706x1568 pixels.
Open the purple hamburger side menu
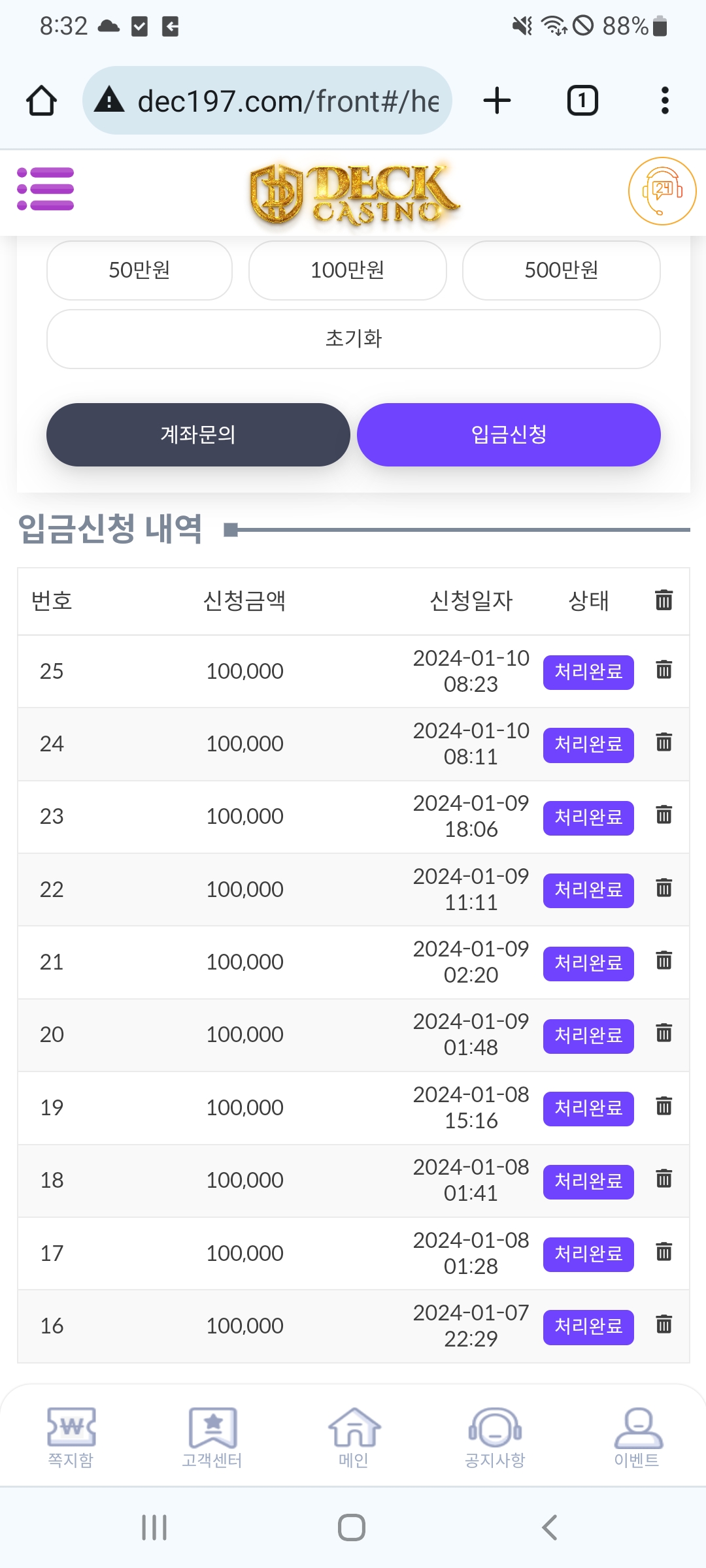[x=45, y=189]
